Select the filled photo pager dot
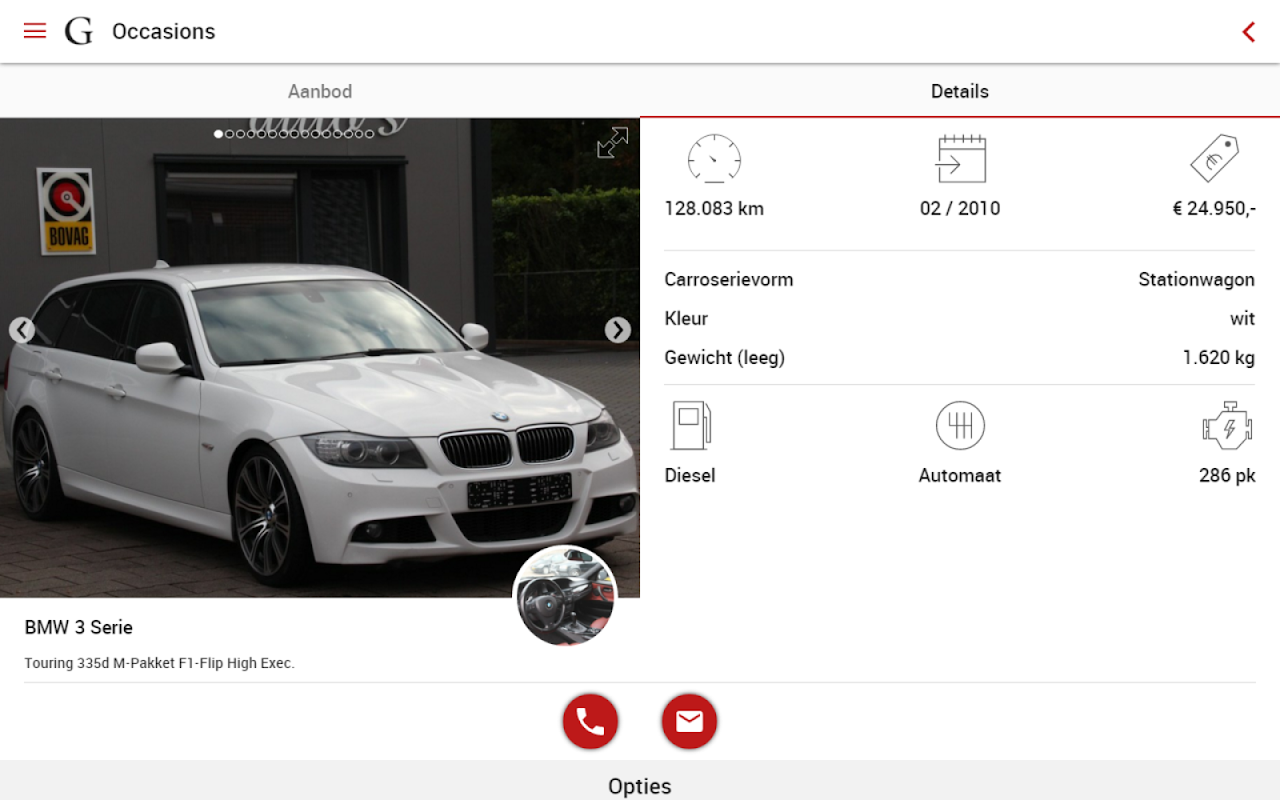The image size is (1280, 800). point(219,133)
